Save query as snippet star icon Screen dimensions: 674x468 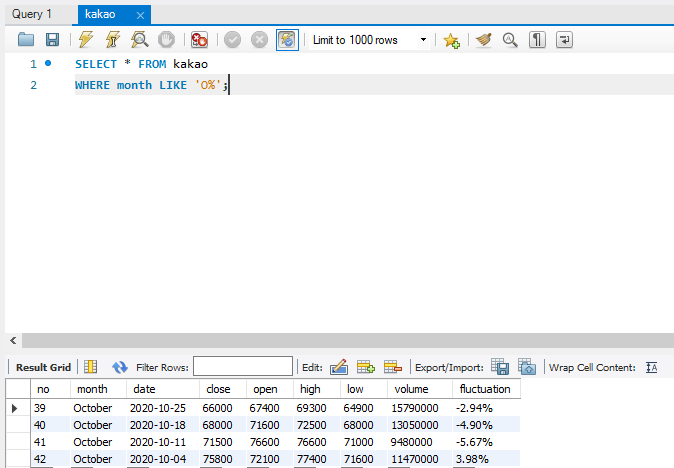(x=451, y=40)
